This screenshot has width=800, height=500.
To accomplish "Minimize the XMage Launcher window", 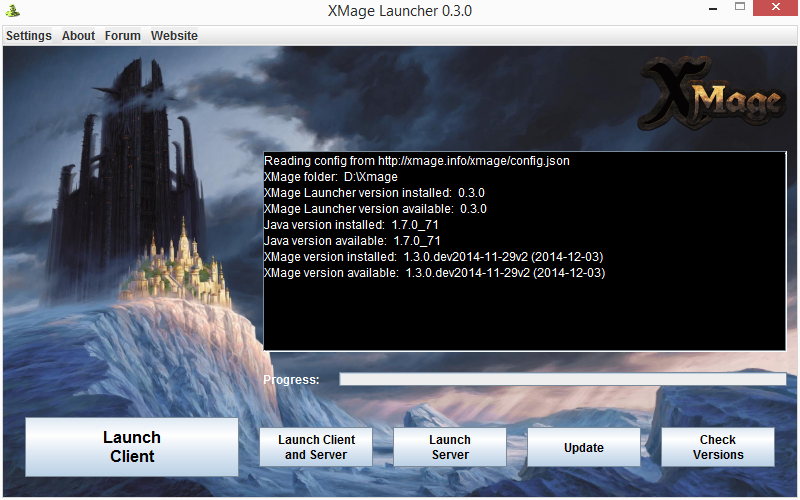I will 713,9.
